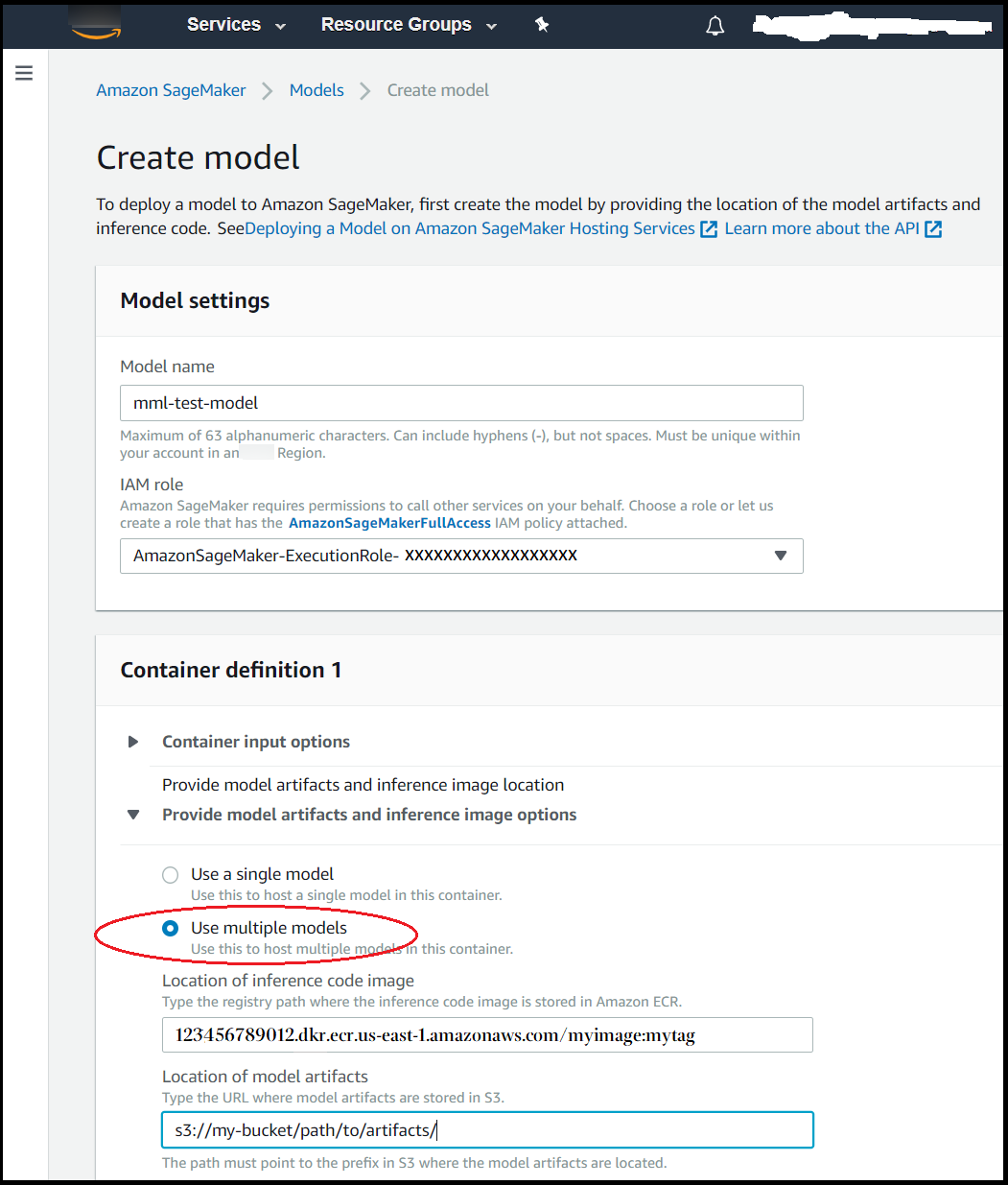Click the Model name input field
This screenshot has width=1008, height=1185.
(461, 403)
